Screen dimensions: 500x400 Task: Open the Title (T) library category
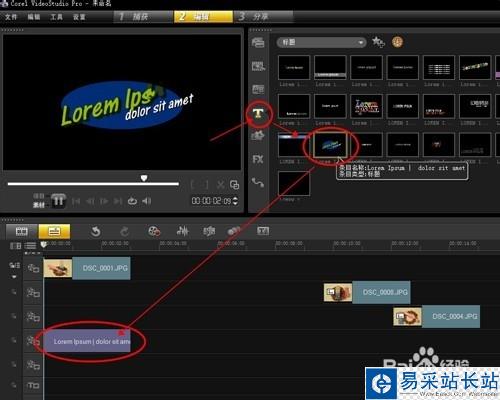[258, 114]
